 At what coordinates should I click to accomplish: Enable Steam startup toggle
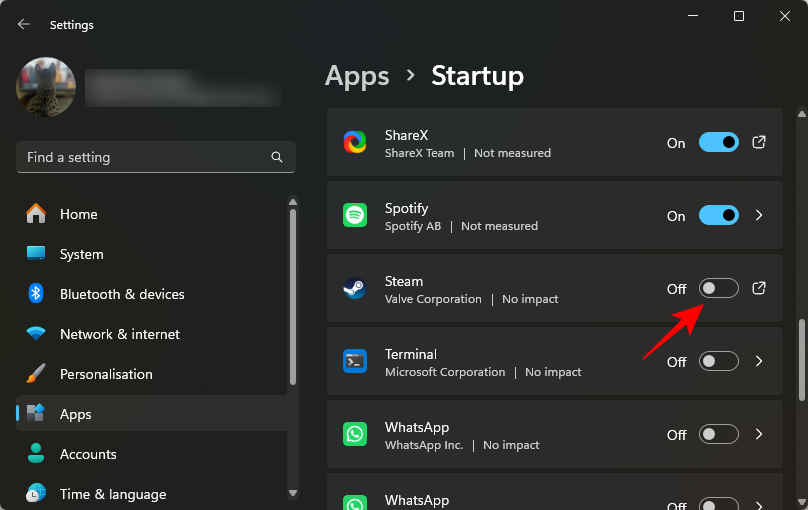(719, 288)
